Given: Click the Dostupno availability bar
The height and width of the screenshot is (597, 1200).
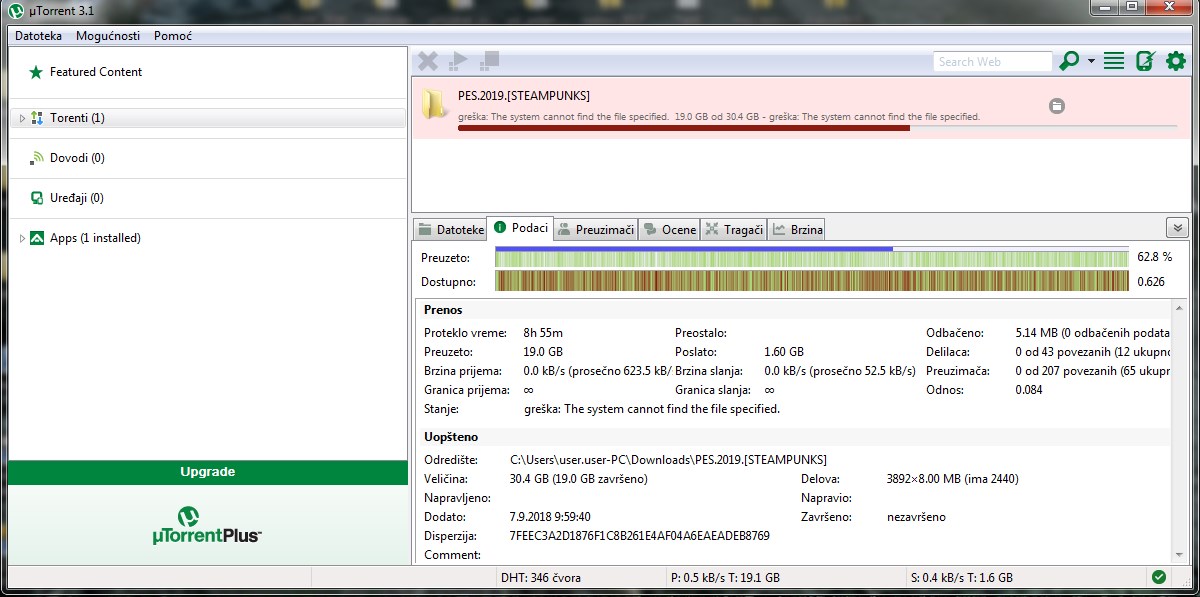Looking at the screenshot, I should tap(812, 281).
